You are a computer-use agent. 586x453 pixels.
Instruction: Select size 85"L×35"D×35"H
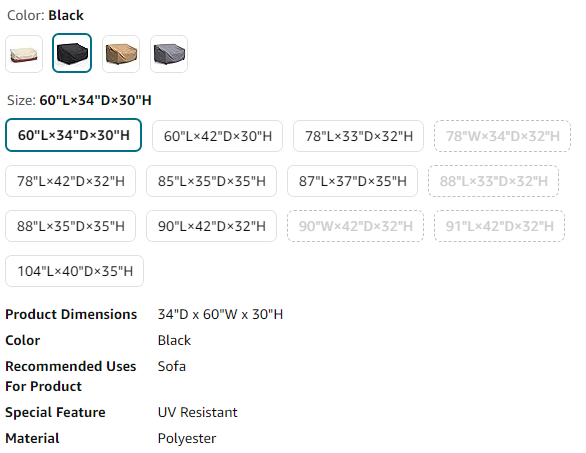[212, 181]
